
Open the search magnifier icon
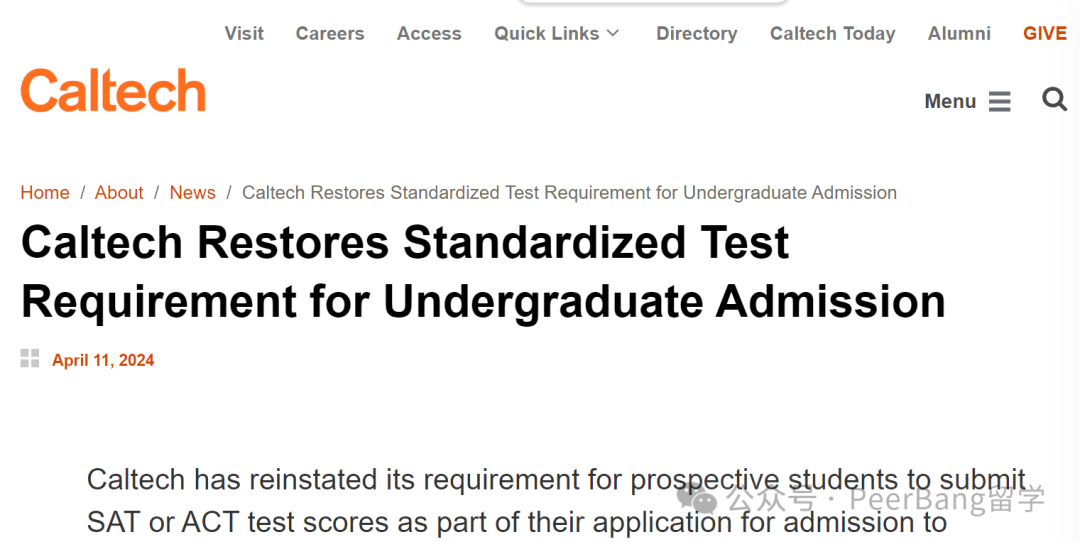pyautogui.click(x=1054, y=99)
